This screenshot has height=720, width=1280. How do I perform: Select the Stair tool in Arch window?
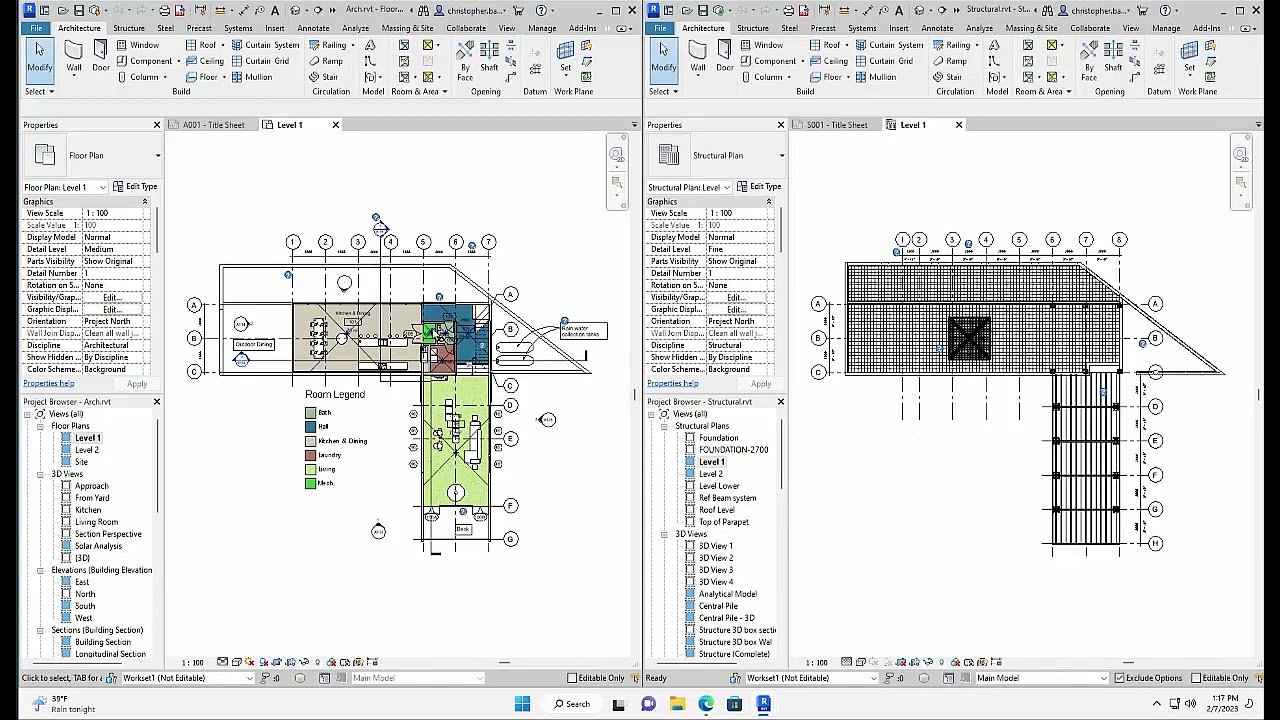[323, 77]
